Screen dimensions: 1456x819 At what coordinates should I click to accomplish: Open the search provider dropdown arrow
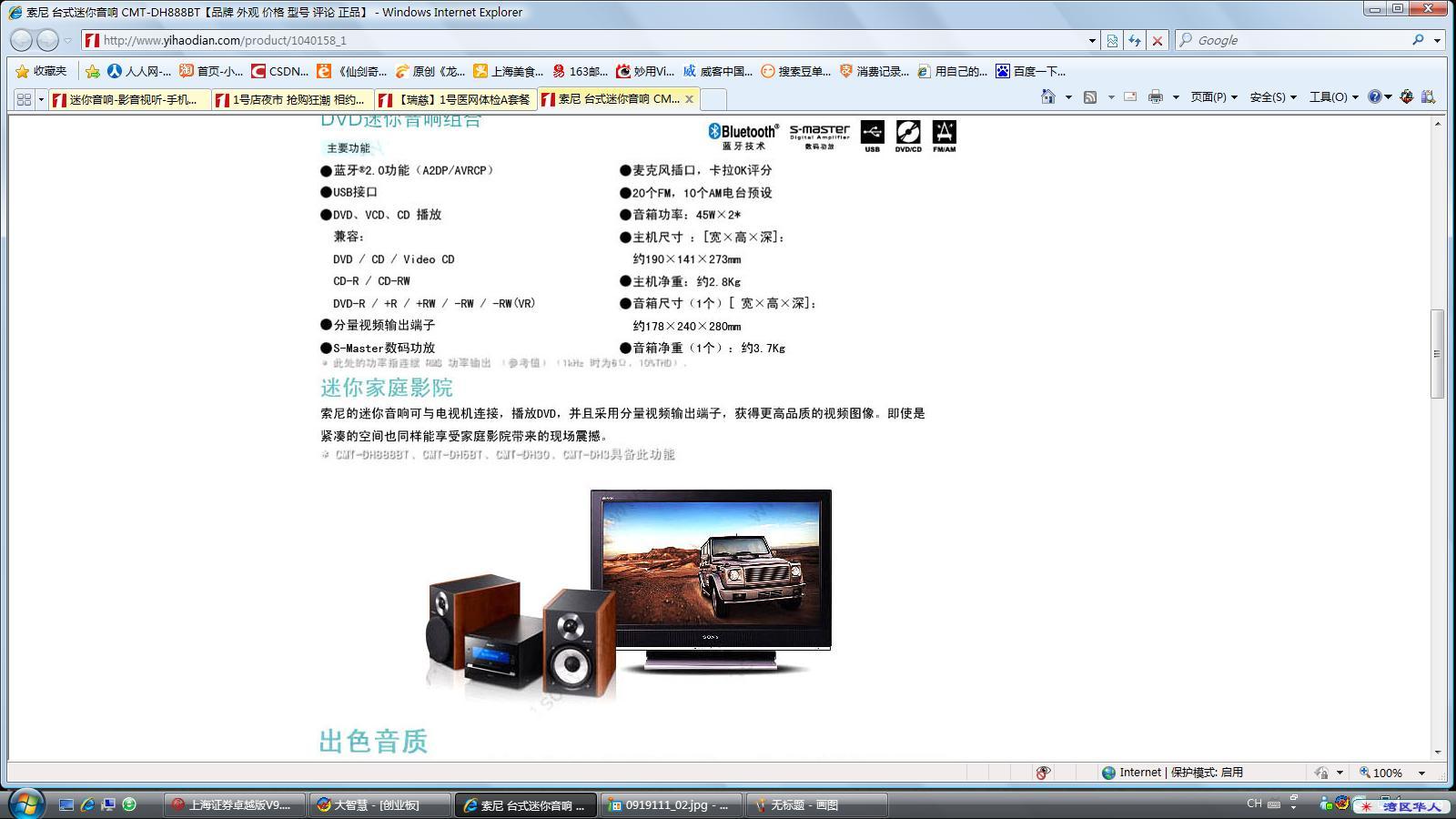click(x=1437, y=41)
